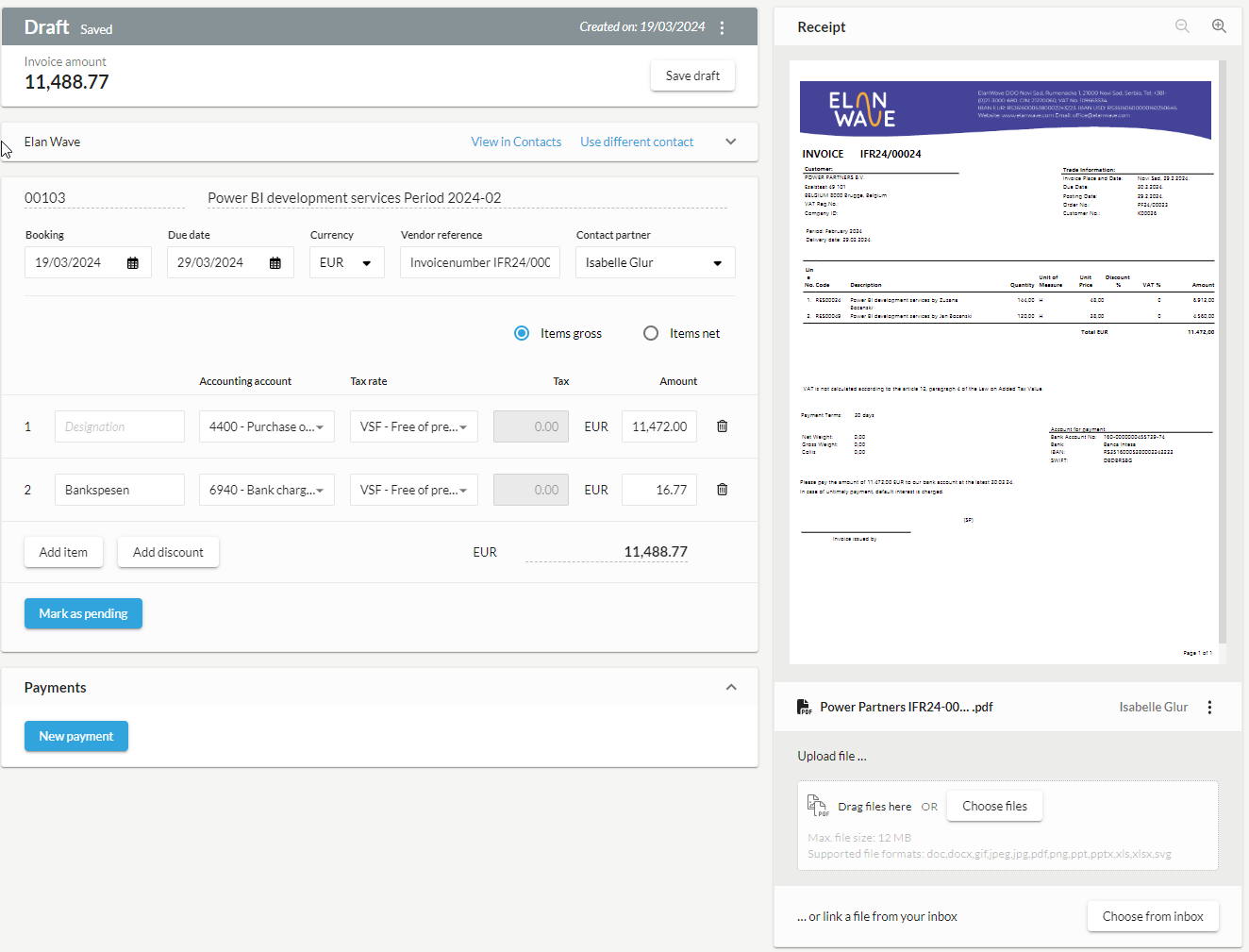Zoom in the receipt preview
This screenshot has height=952, width=1249.
tap(1219, 26)
